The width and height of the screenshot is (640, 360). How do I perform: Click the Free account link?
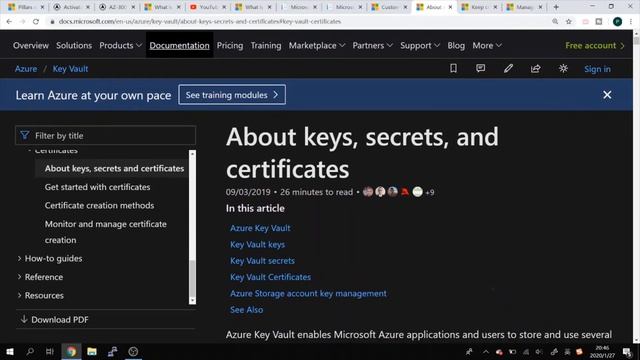tap(595, 45)
